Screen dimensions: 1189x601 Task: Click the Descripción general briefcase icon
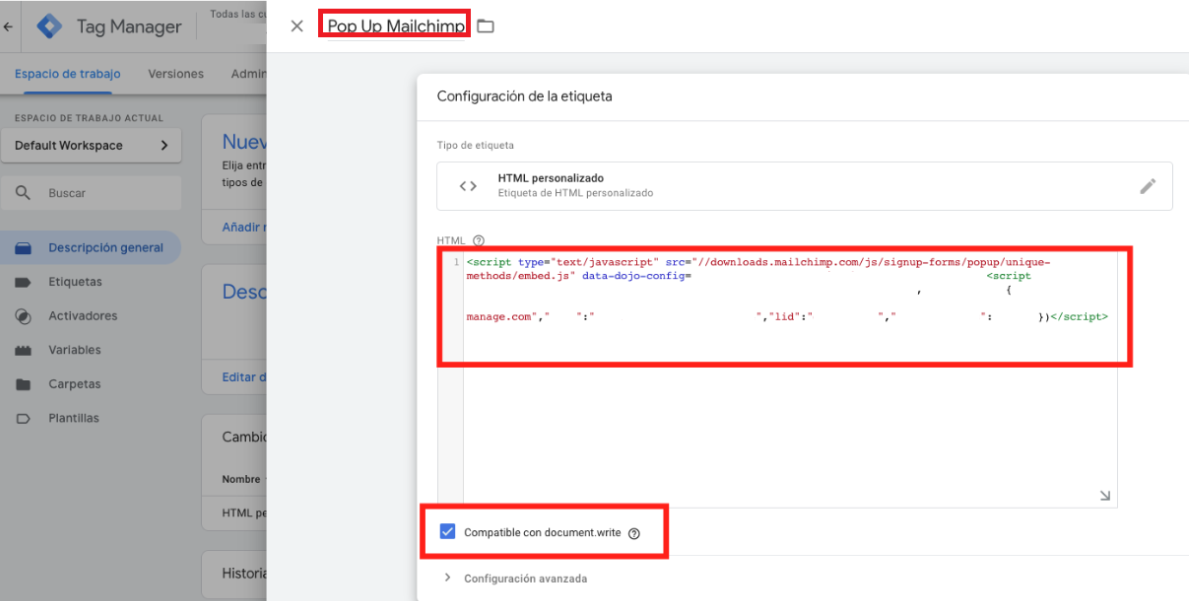24,248
